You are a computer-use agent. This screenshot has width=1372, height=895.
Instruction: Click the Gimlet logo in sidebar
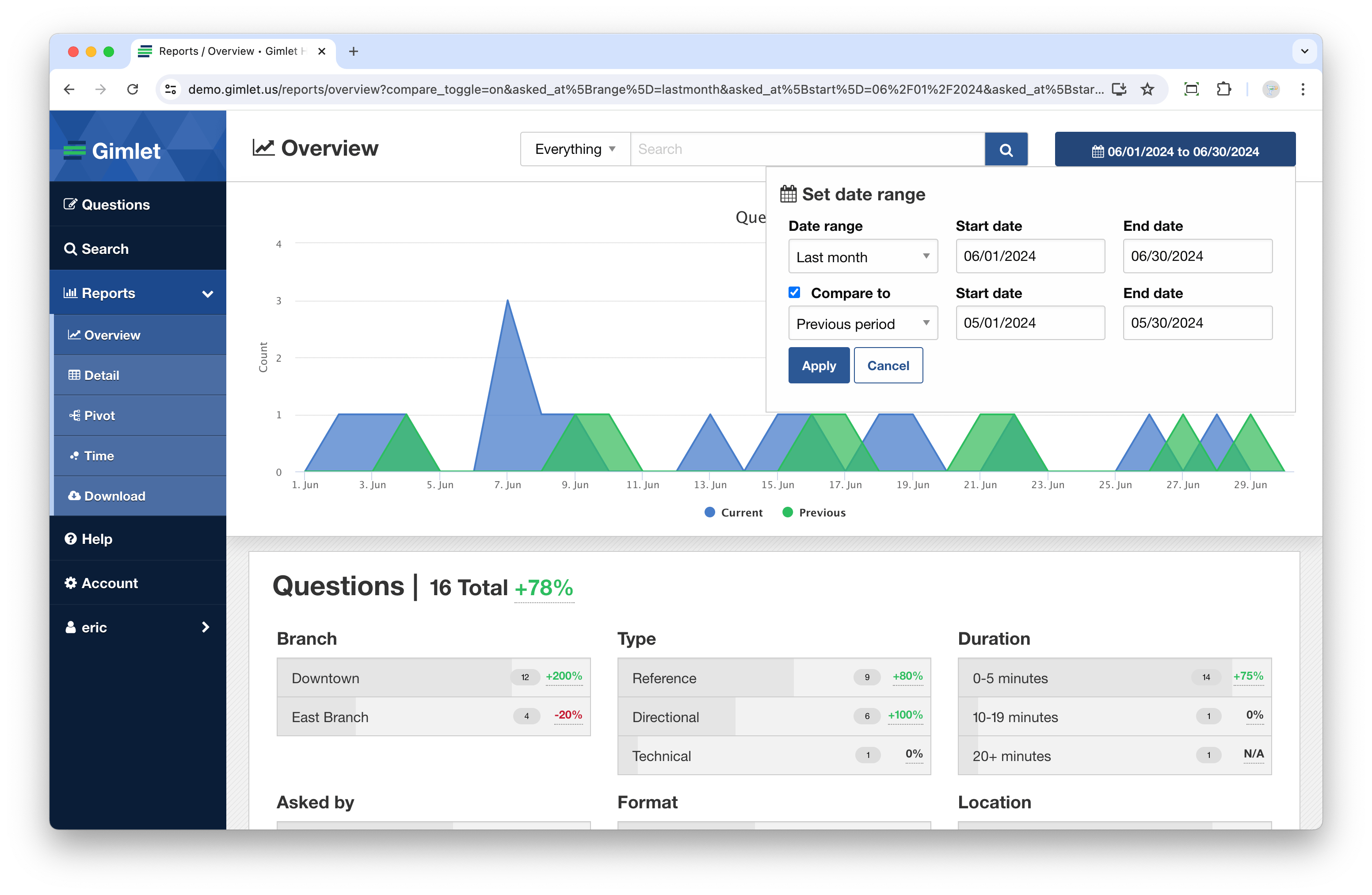pos(112,150)
